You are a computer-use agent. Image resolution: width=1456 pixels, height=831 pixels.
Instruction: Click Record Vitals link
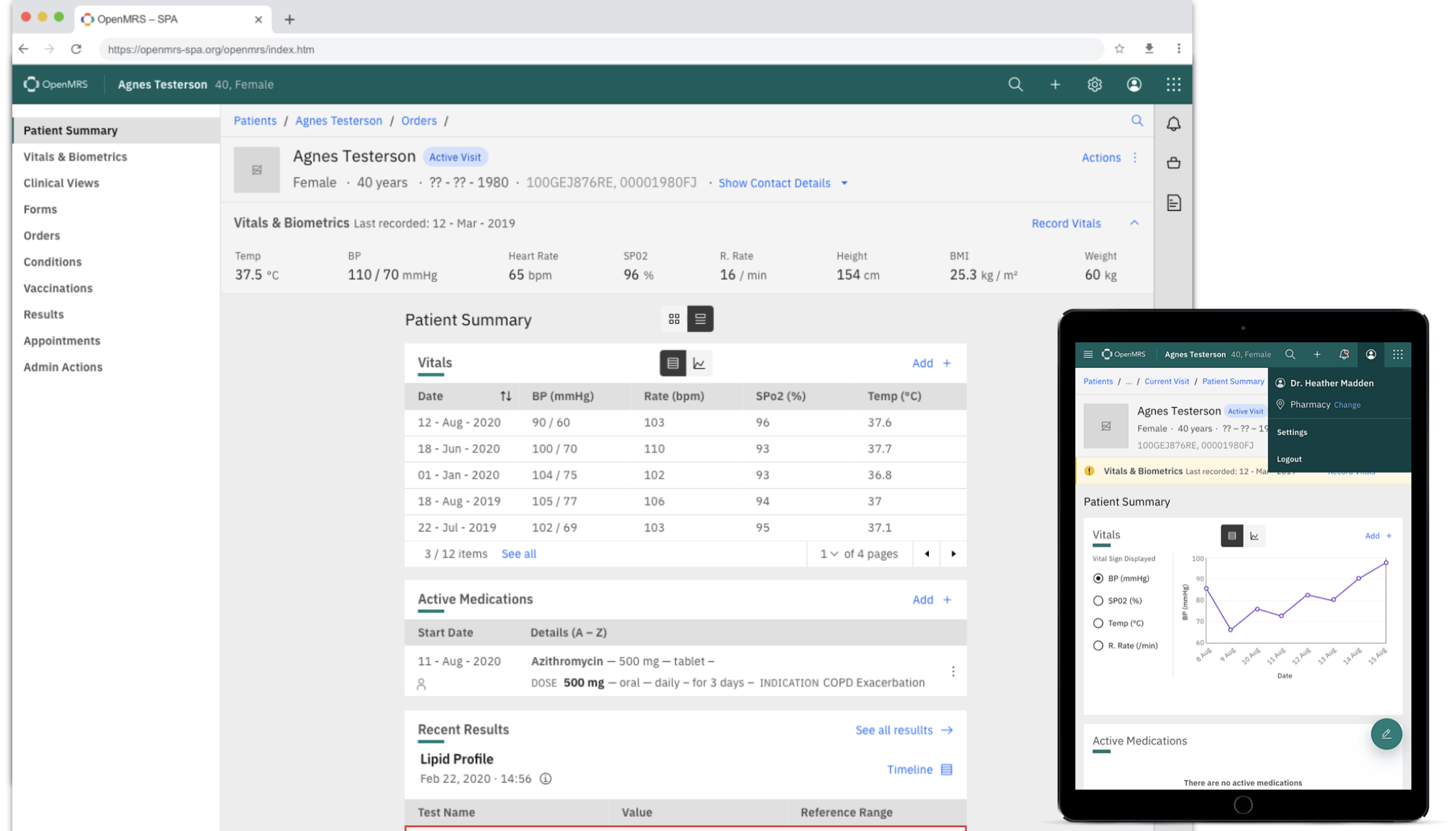pos(1066,223)
